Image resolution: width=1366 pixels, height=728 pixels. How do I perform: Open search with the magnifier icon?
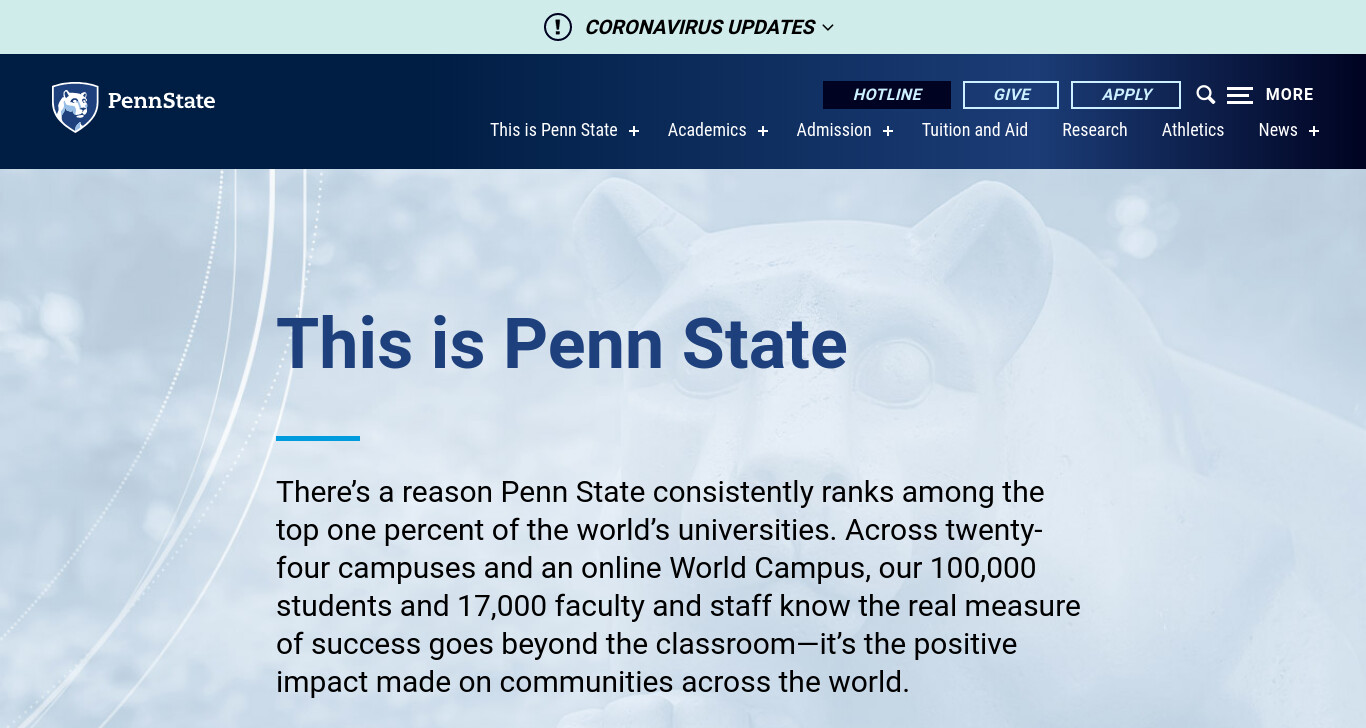pos(1206,95)
